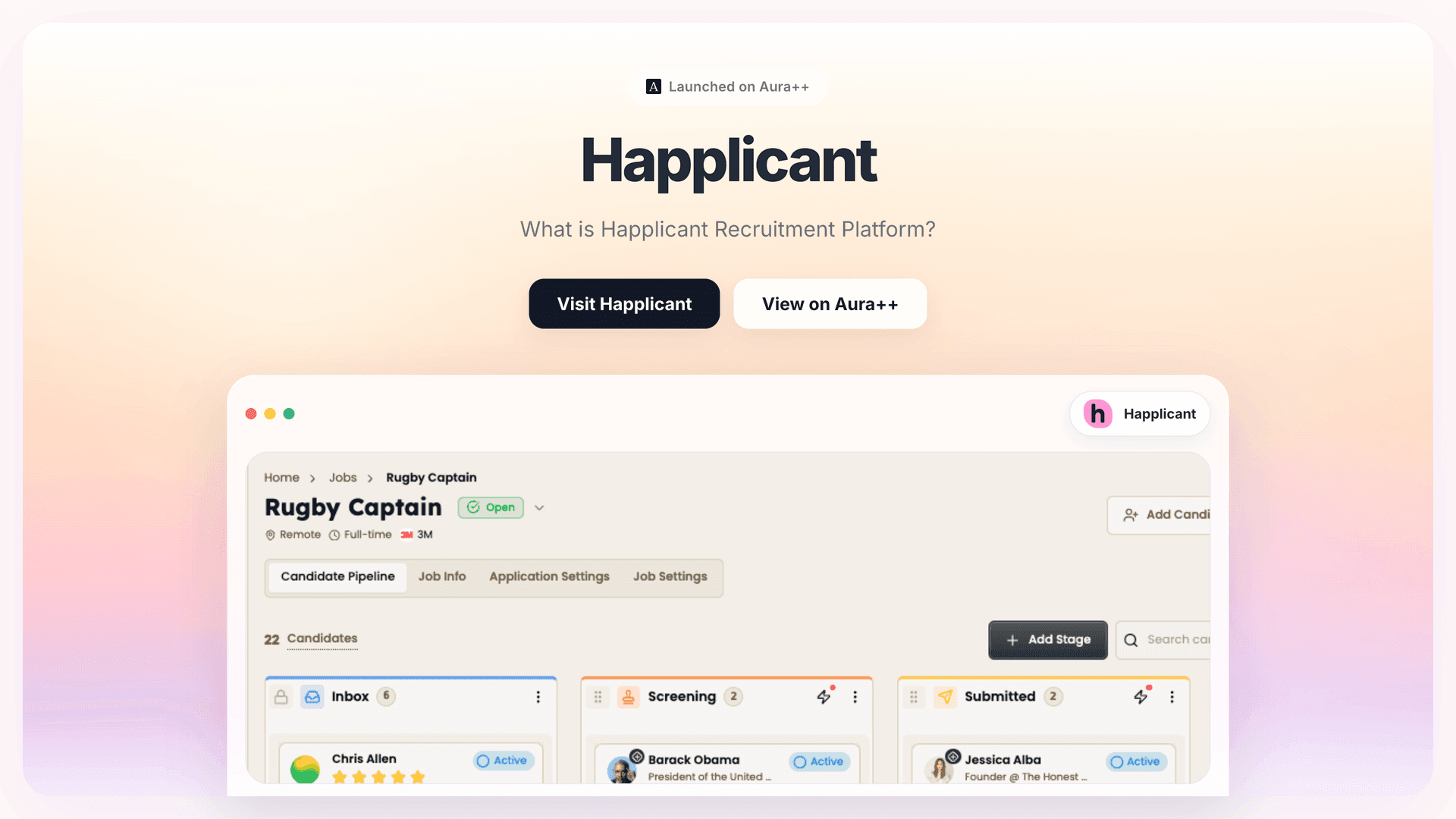Open Screening automation lightning icon
The width and height of the screenshot is (1456, 819).
pos(824,696)
